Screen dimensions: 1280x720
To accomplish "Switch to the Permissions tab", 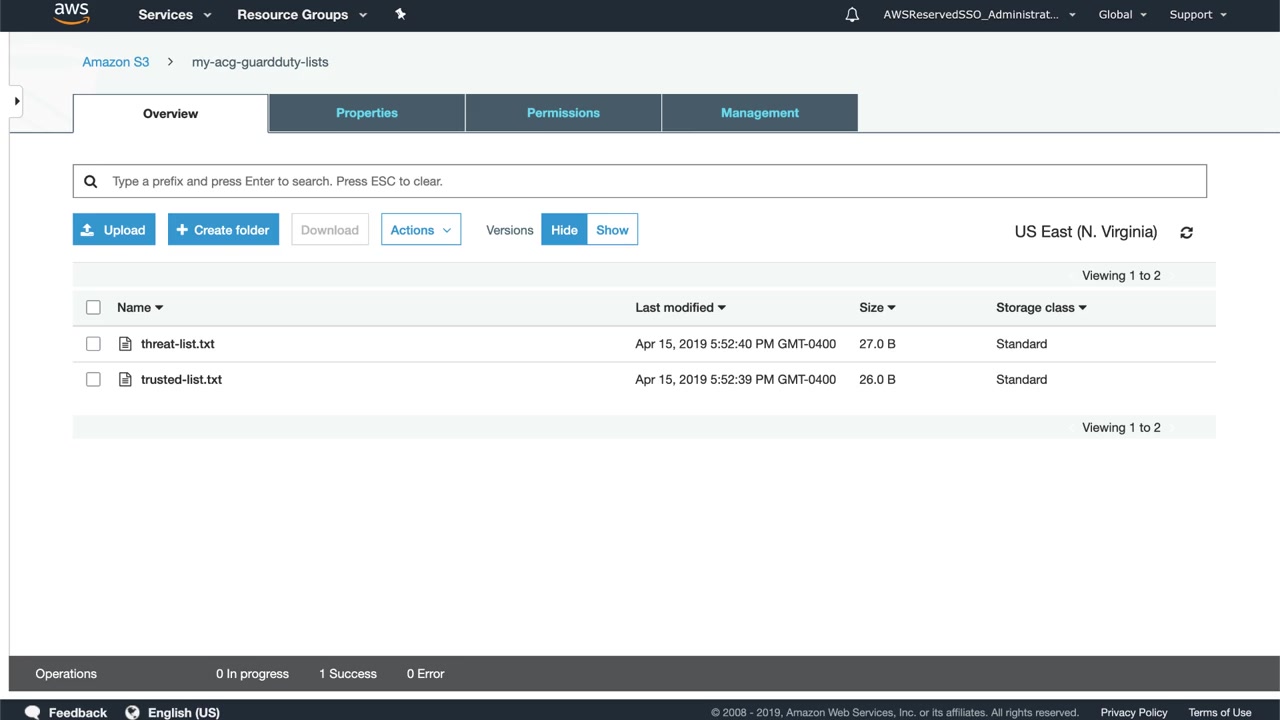I will click(x=563, y=113).
